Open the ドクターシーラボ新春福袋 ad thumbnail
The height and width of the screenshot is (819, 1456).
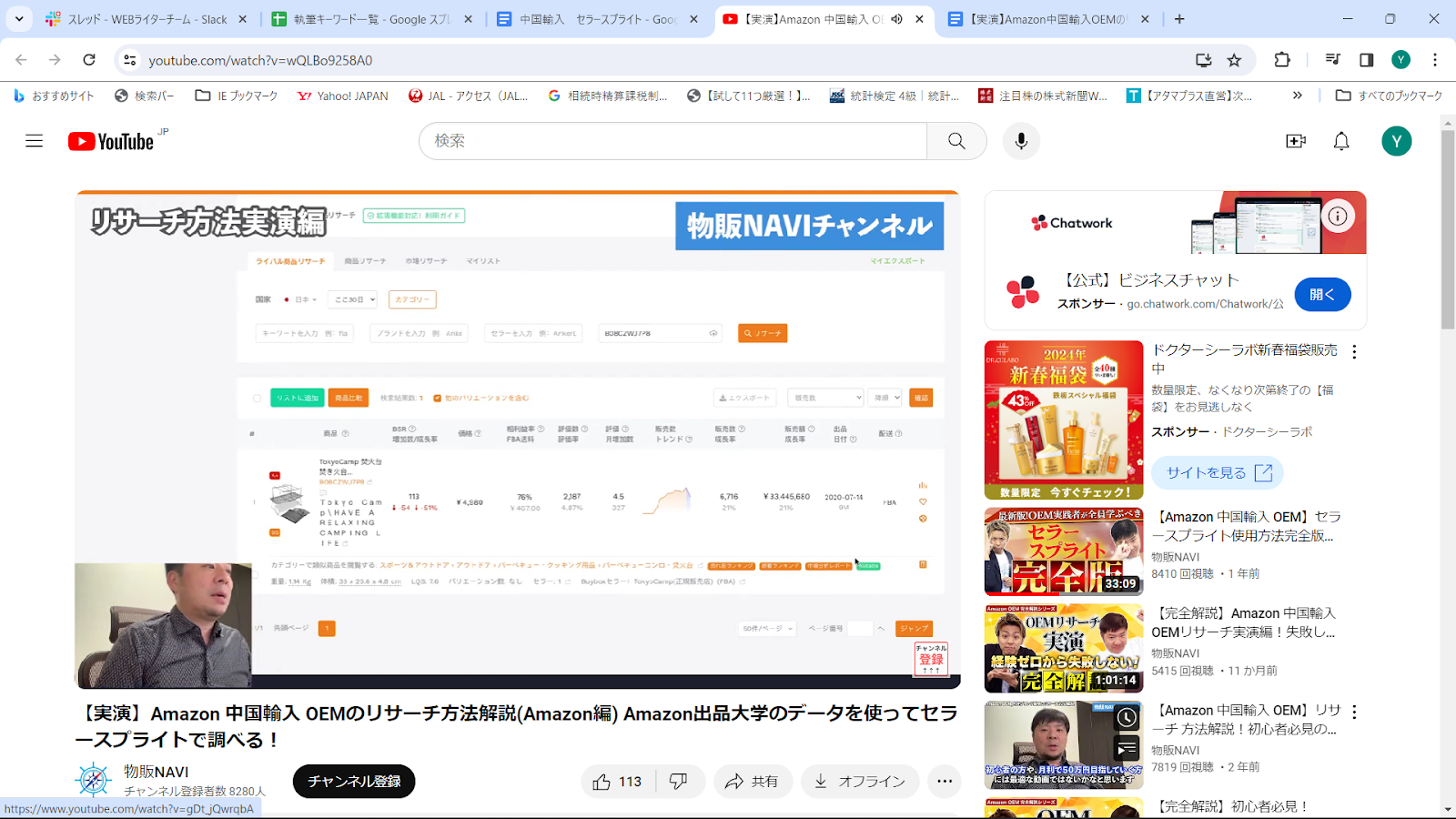1064,420
